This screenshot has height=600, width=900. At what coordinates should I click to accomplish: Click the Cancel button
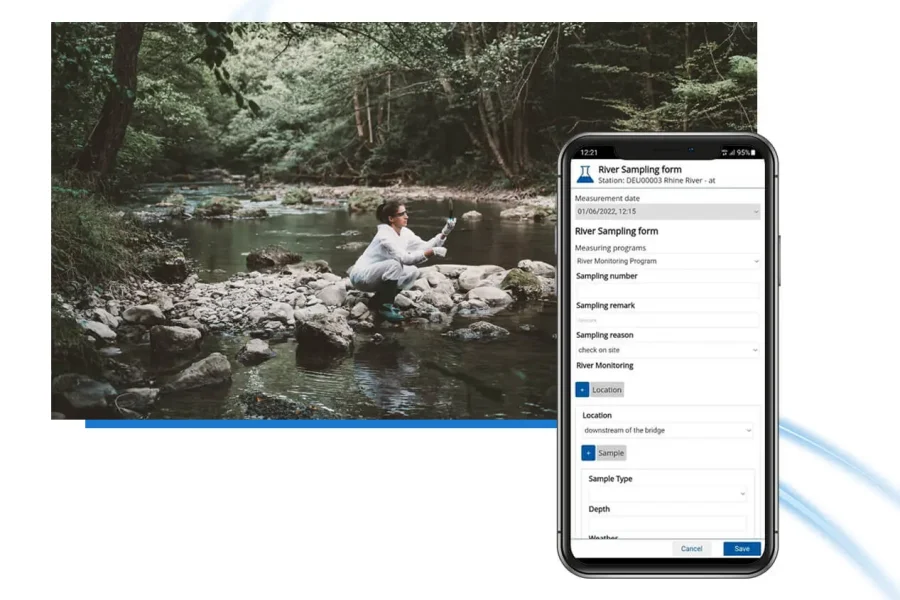pyautogui.click(x=692, y=548)
